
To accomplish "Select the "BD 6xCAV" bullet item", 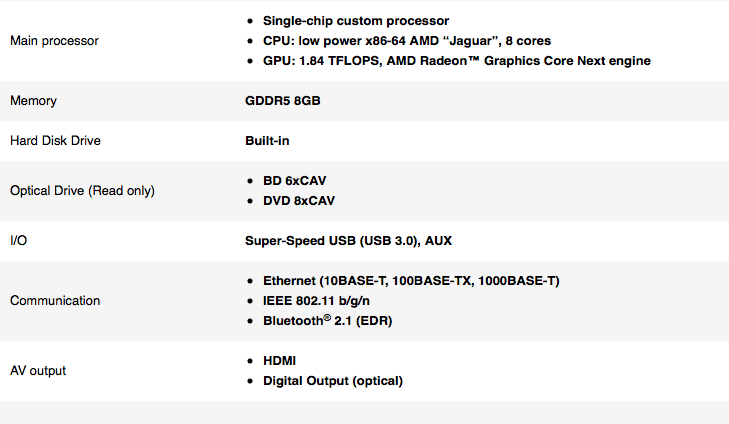I will click(294, 181).
